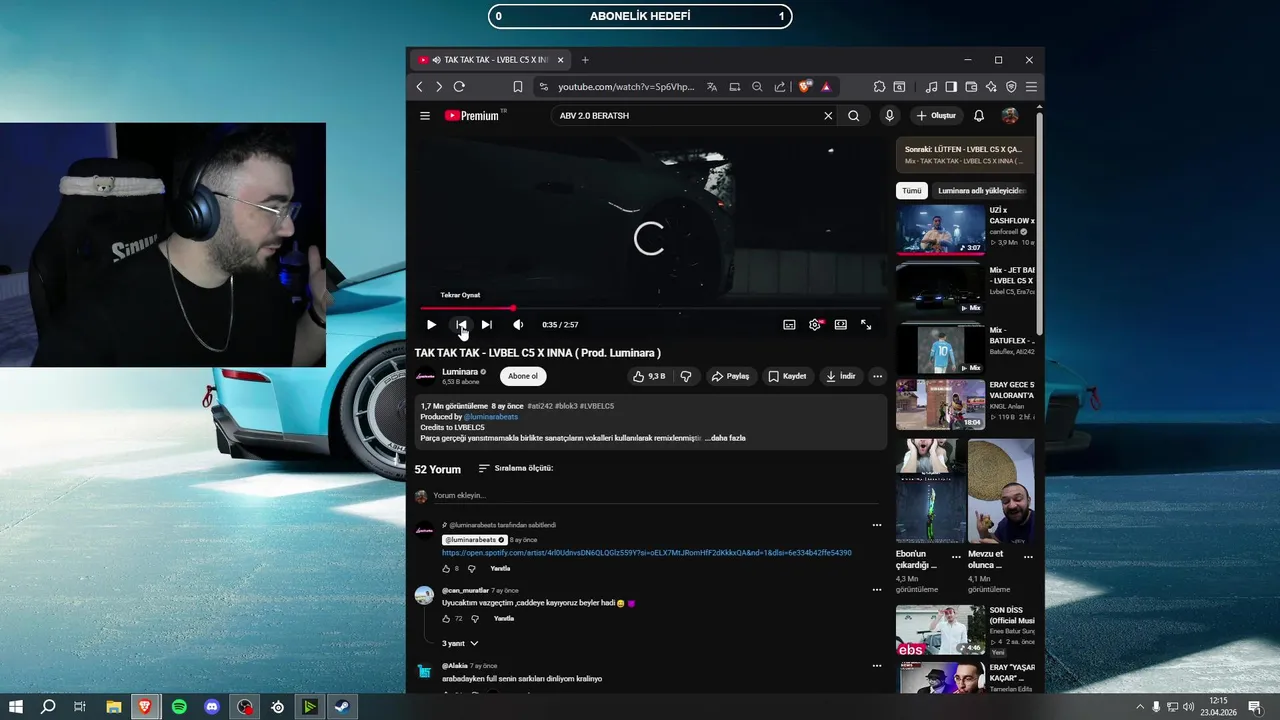
Task: Open browser extensions puzzle icon
Action: 879,87
